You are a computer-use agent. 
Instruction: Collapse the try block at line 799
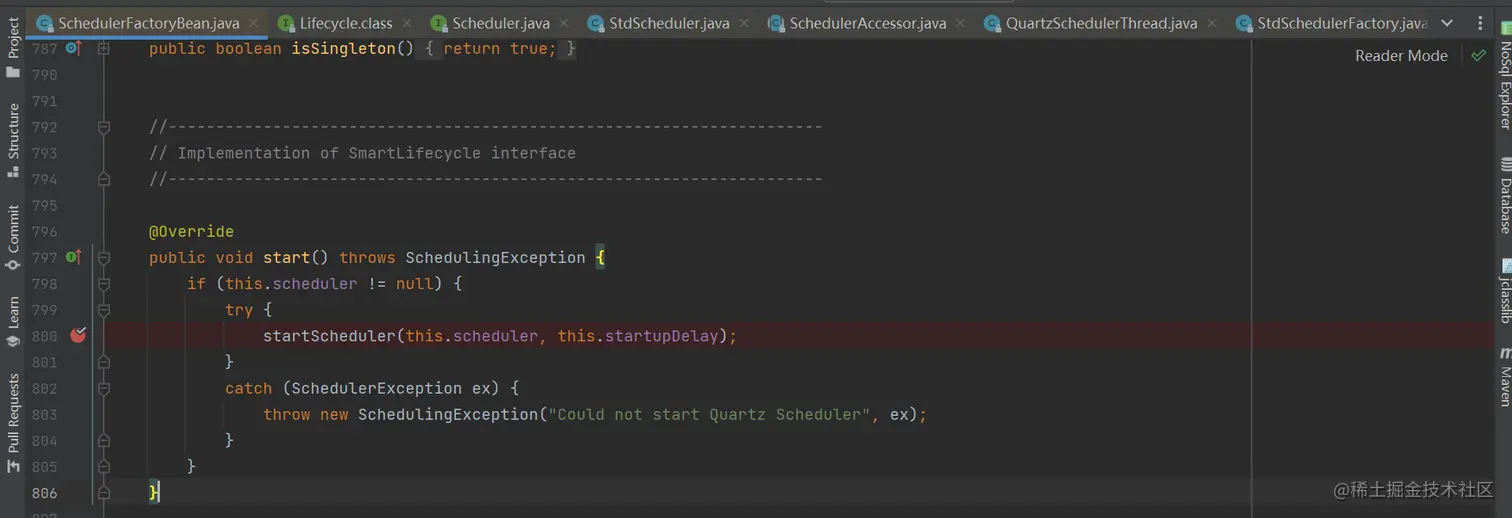104,310
